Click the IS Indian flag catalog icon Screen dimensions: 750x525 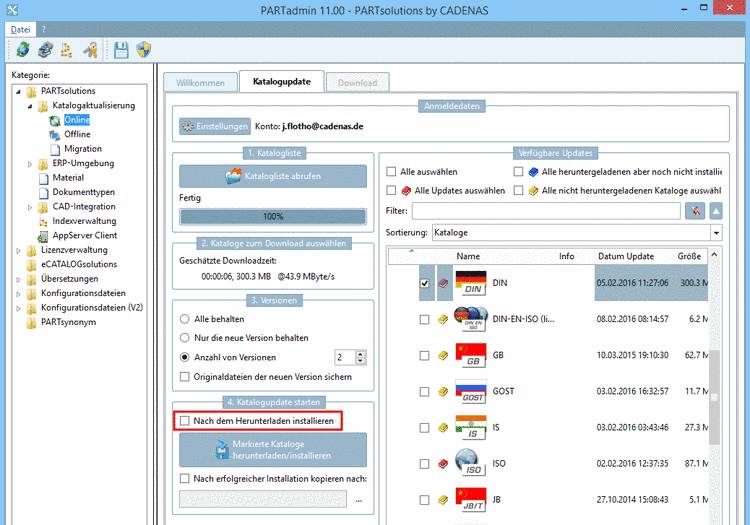[471, 427]
